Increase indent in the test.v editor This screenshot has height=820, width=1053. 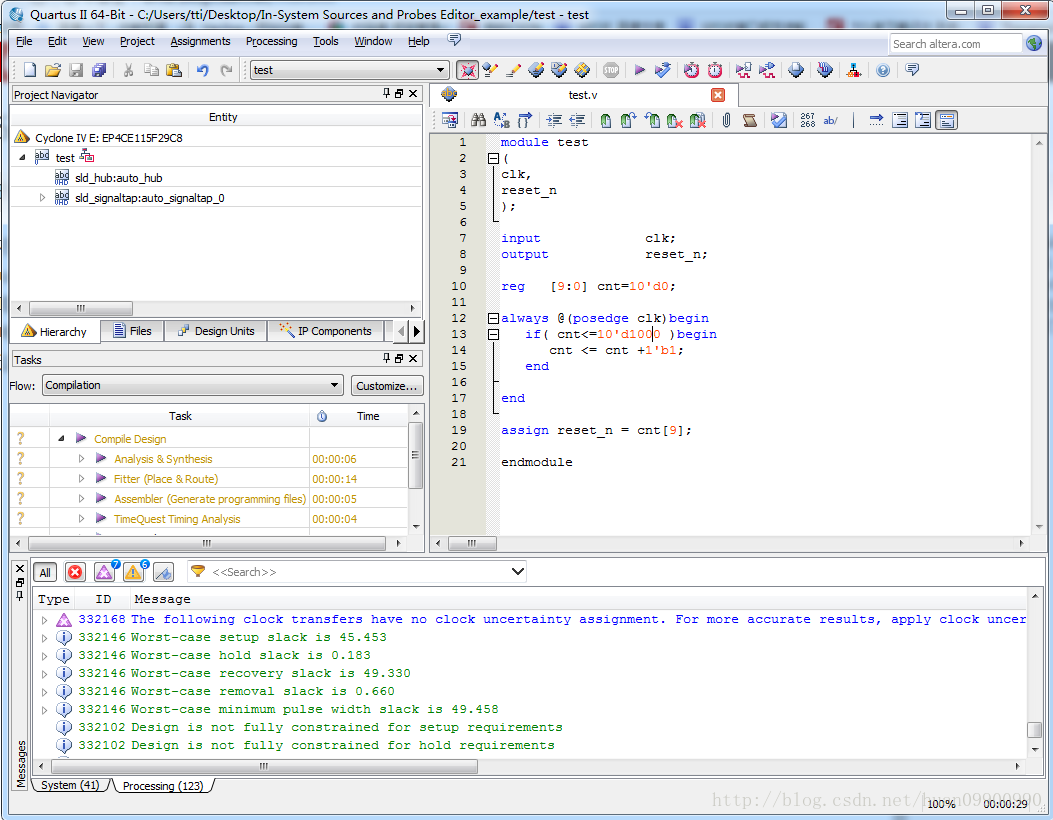tap(554, 120)
